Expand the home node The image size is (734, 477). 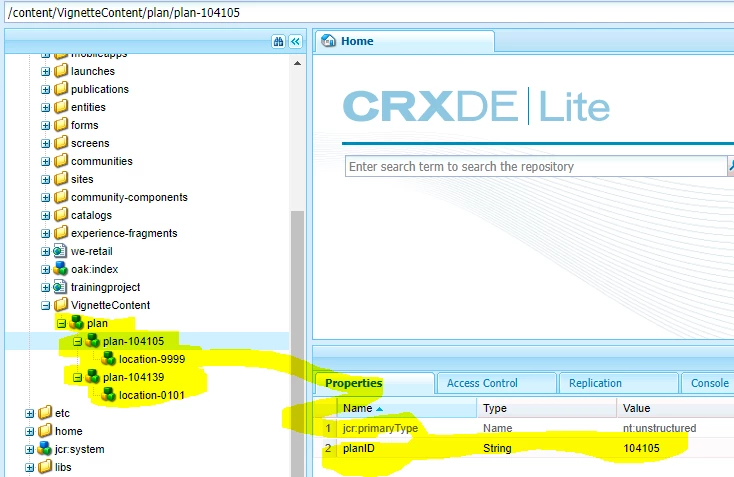point(29,432)
